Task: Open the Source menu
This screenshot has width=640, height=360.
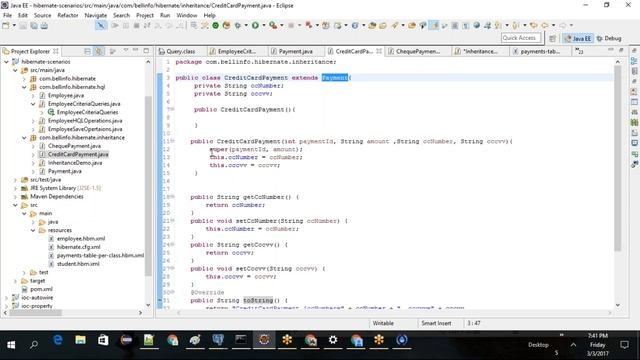Action: pyautogui.click(x=42, y=15)
